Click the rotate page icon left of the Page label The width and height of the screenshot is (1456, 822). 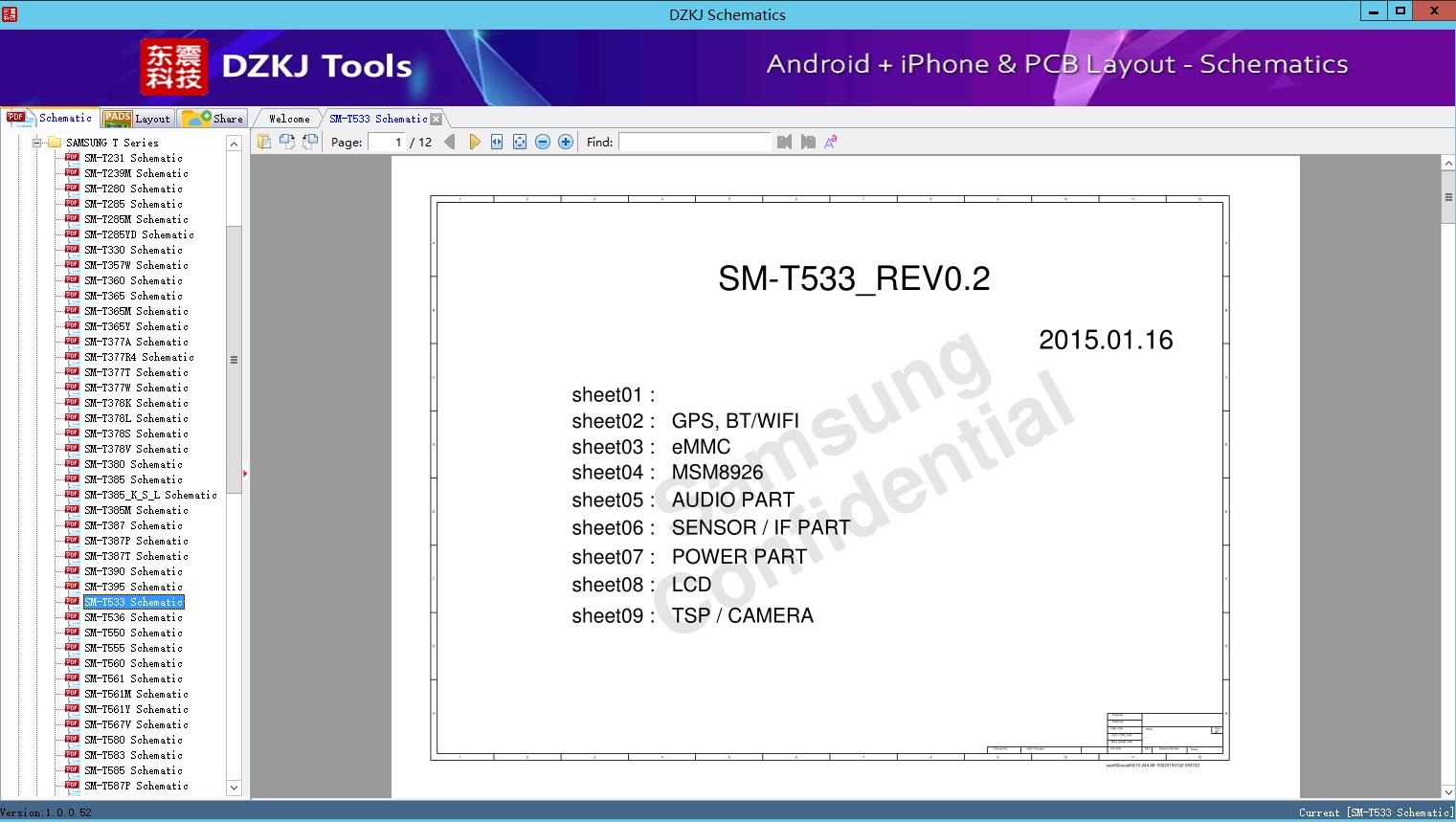point(309,142)
